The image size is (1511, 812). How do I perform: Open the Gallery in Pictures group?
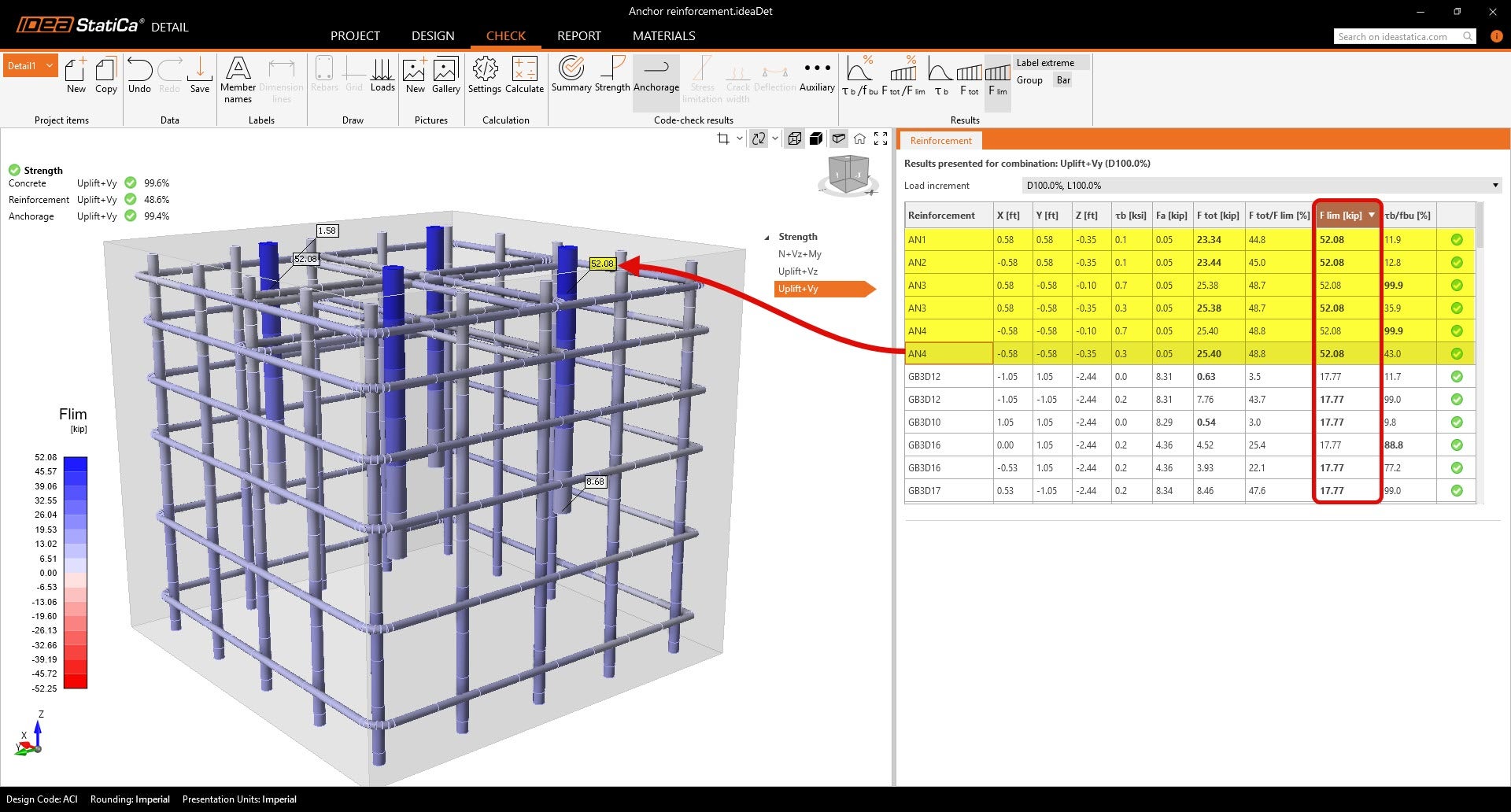click(445, 77)
